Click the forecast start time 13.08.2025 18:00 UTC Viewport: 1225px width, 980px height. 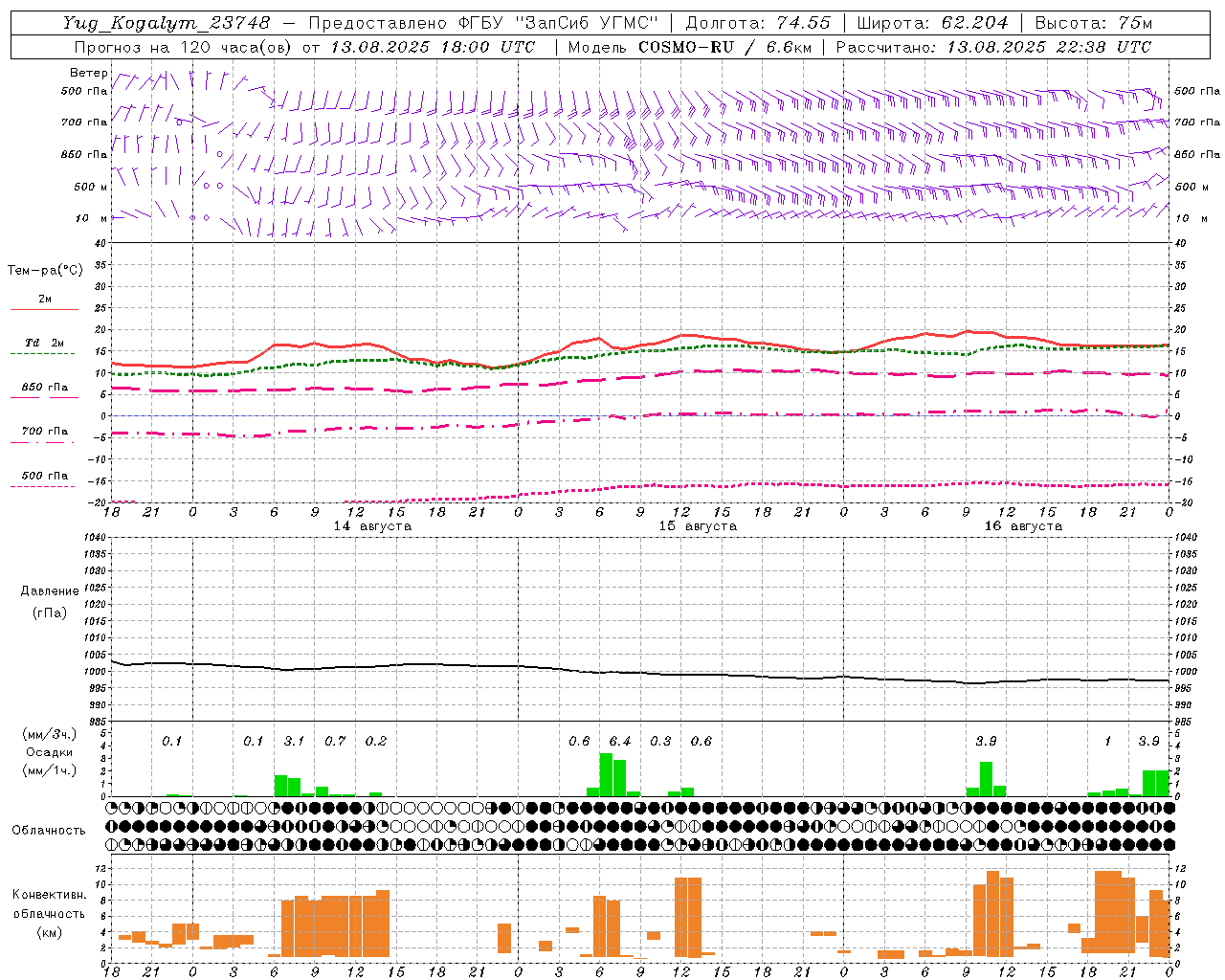433,47
